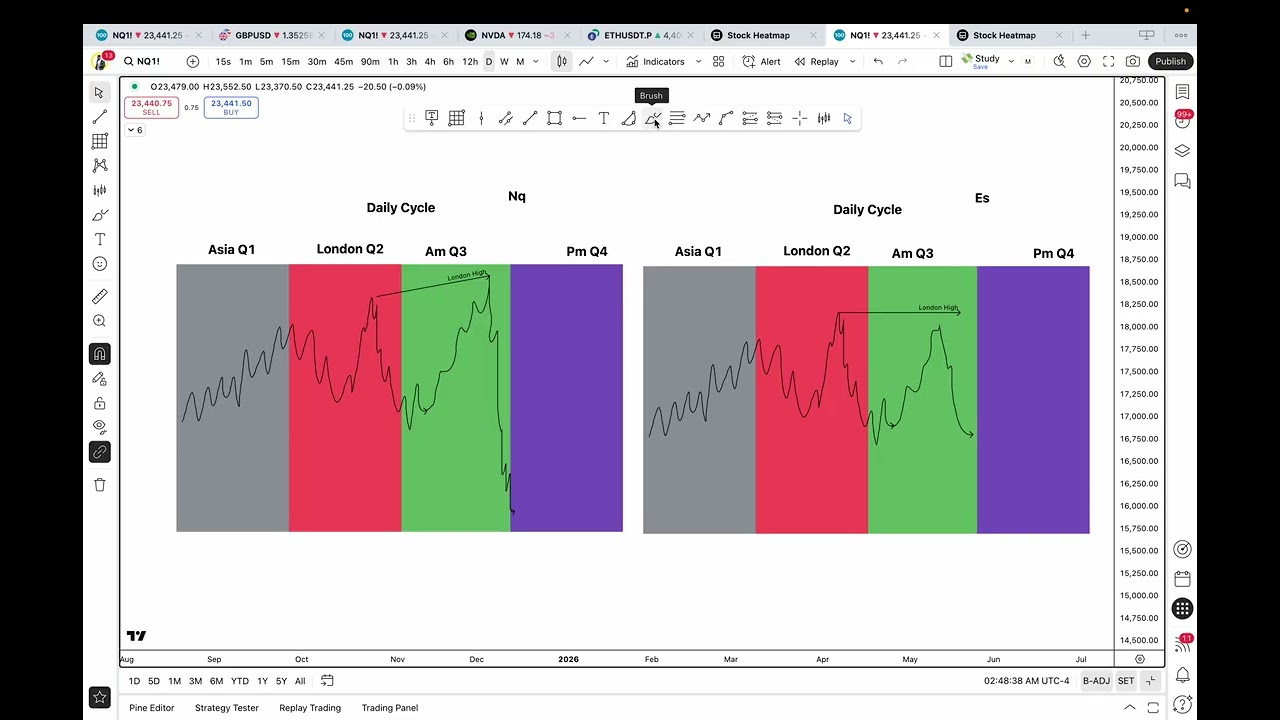Add symbol with the plus circle icon
The image size is (1280, 720).
(x=193, y=61)
